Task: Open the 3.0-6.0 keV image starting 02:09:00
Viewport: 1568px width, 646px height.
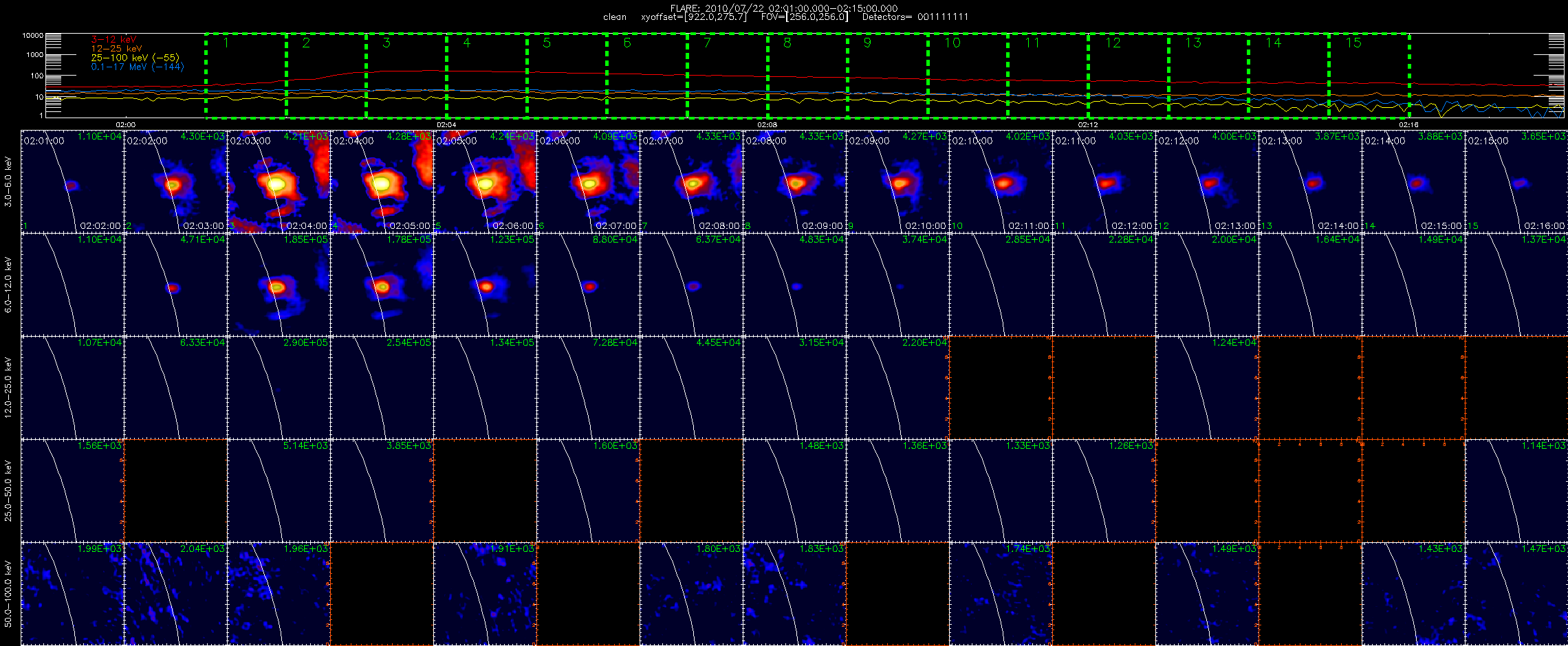Action: coord(897,181)
